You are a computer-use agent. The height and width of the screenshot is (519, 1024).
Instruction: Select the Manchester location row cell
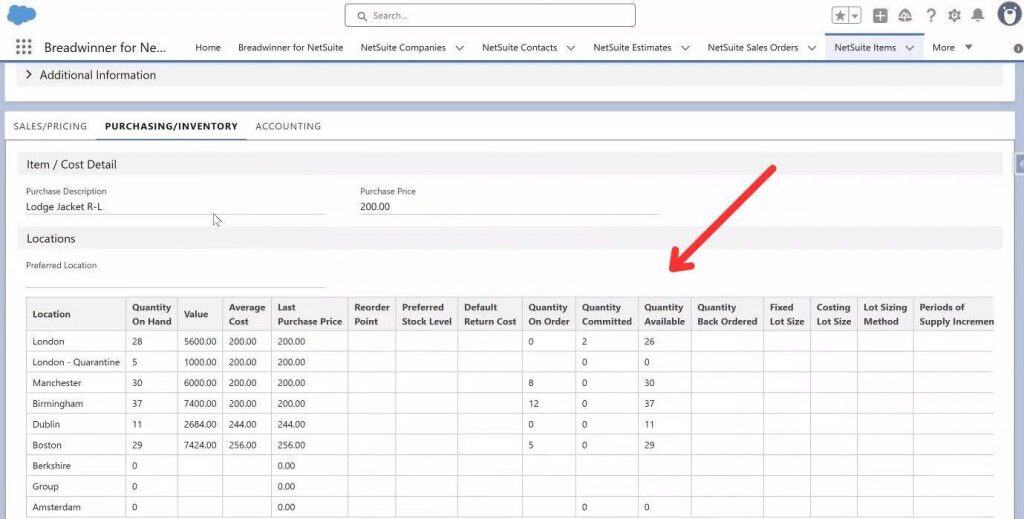point(57,383)
